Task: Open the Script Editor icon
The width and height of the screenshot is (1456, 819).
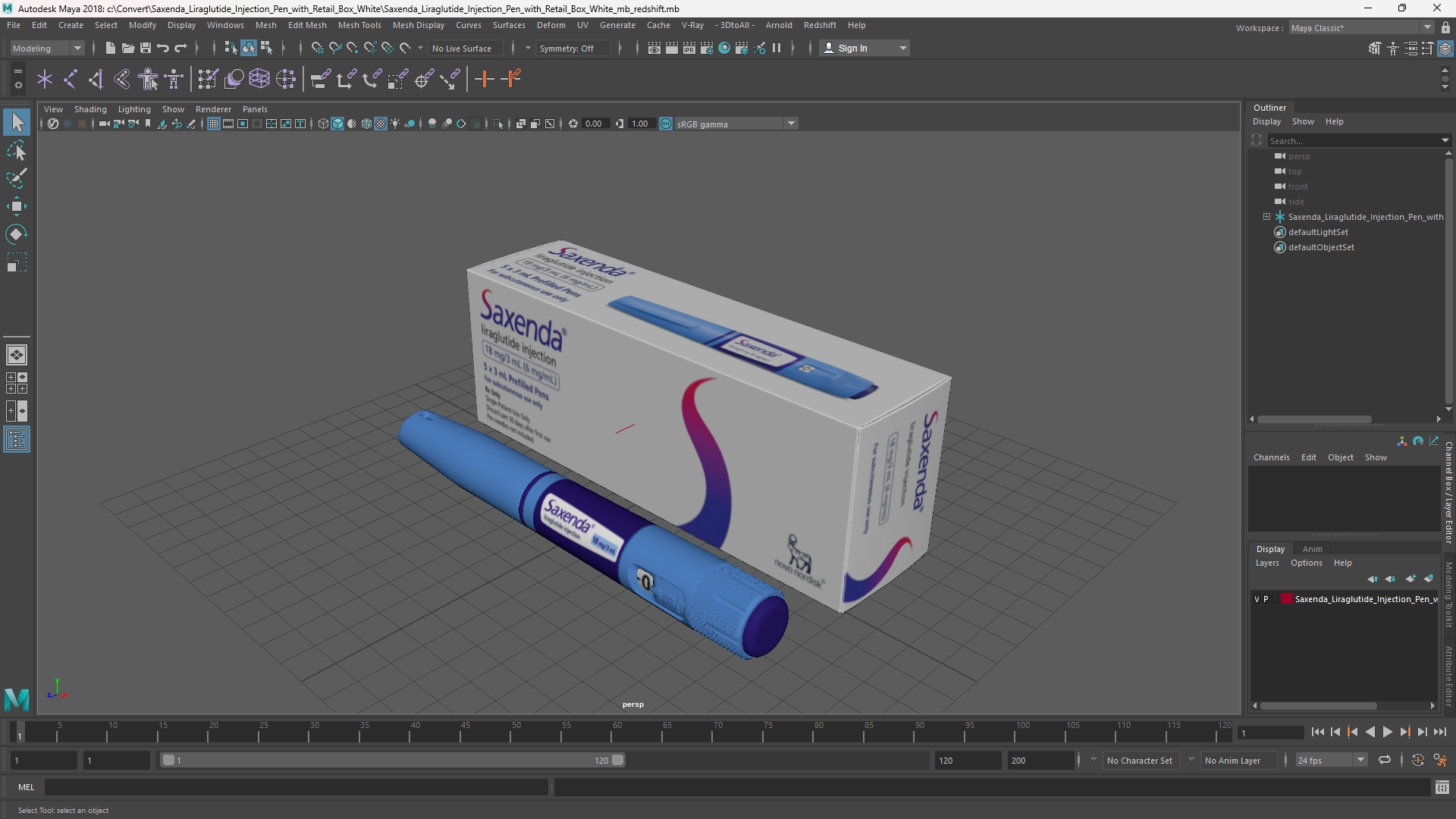Action: pos(1442,788)
